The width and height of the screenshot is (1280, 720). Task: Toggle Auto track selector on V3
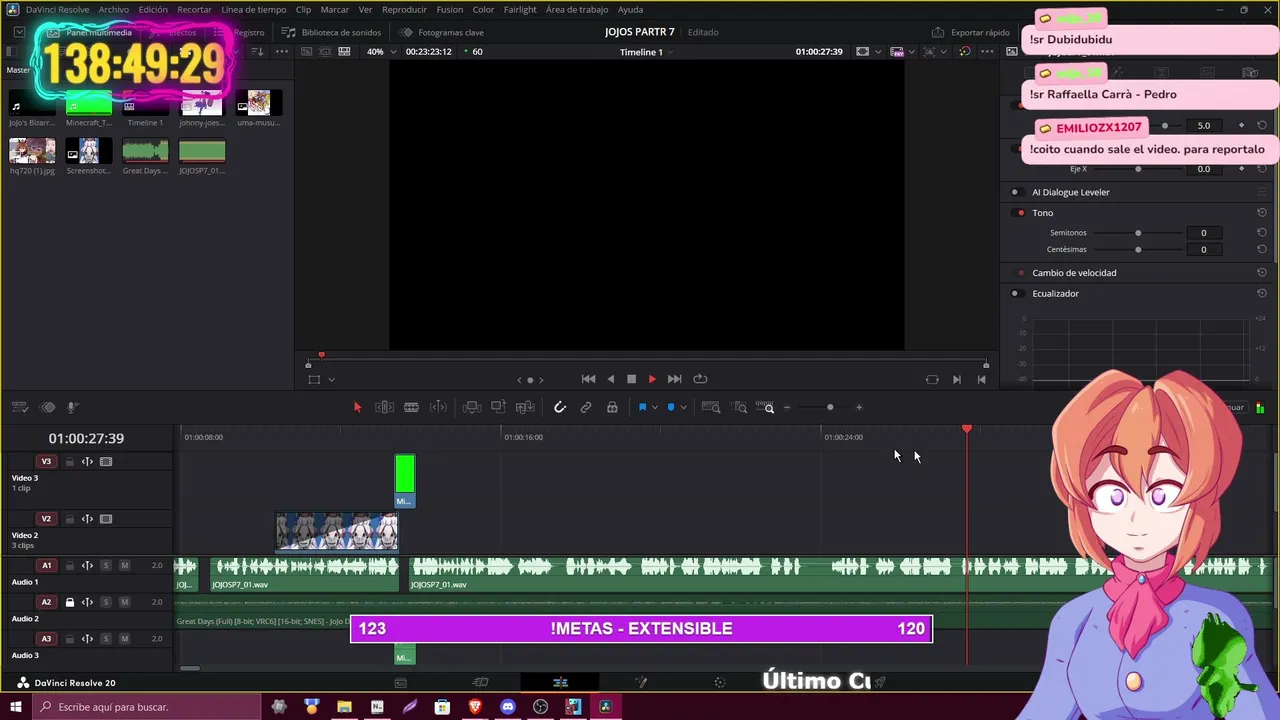coord(87,462)
